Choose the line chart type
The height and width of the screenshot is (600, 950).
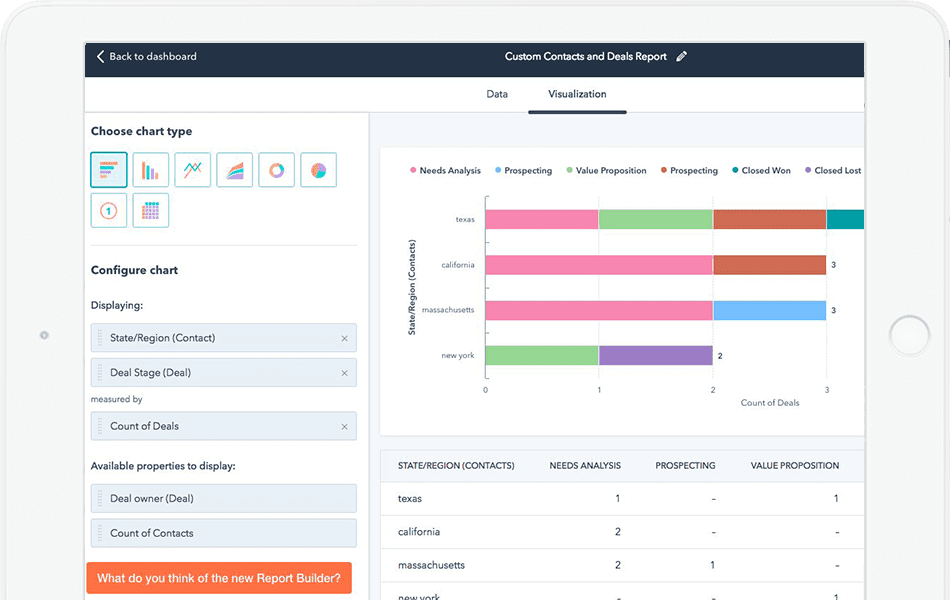tap(193, 170)
